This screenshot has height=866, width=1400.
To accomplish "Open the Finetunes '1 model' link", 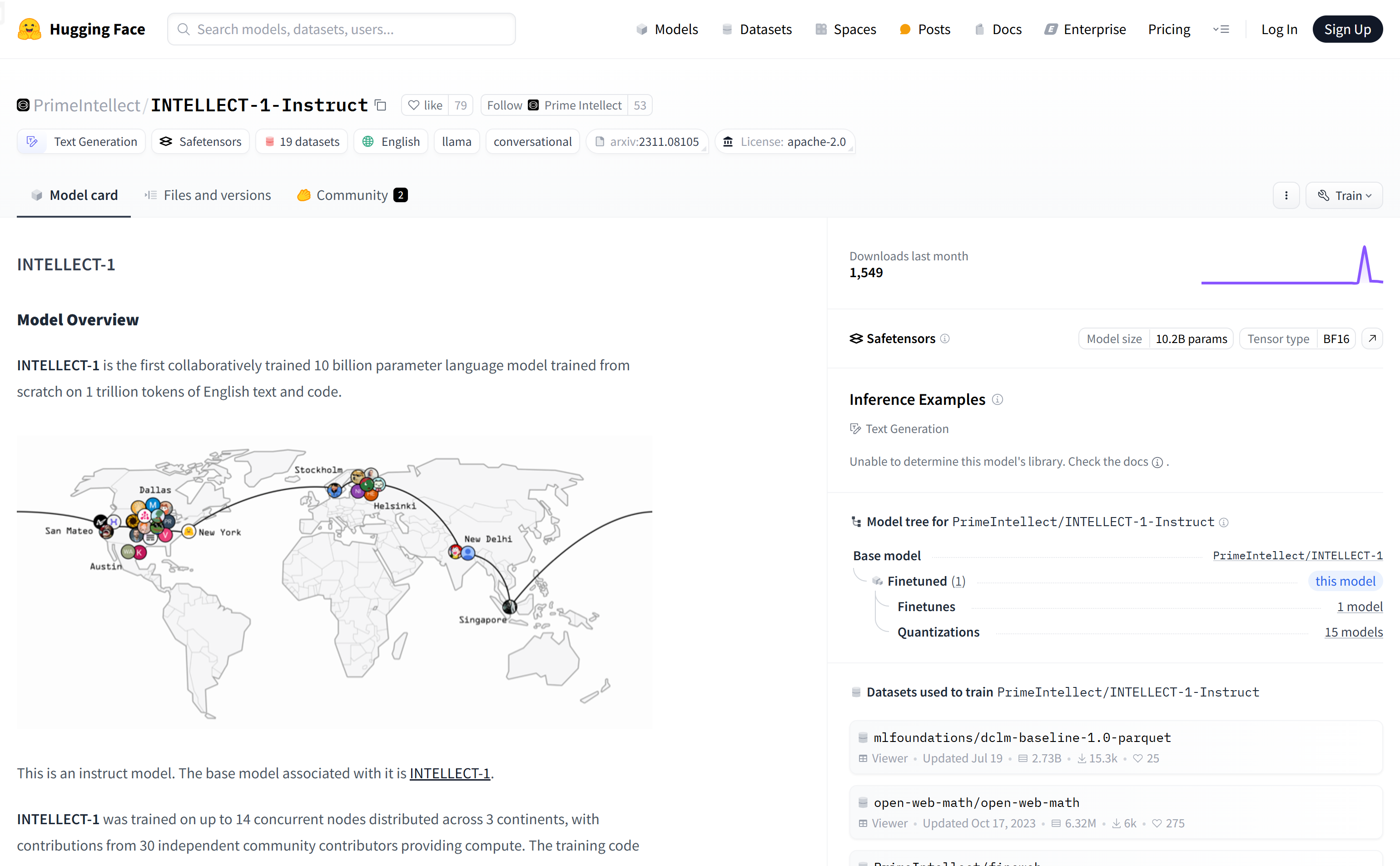I will pyautogui.click(x=1360, y=607).
